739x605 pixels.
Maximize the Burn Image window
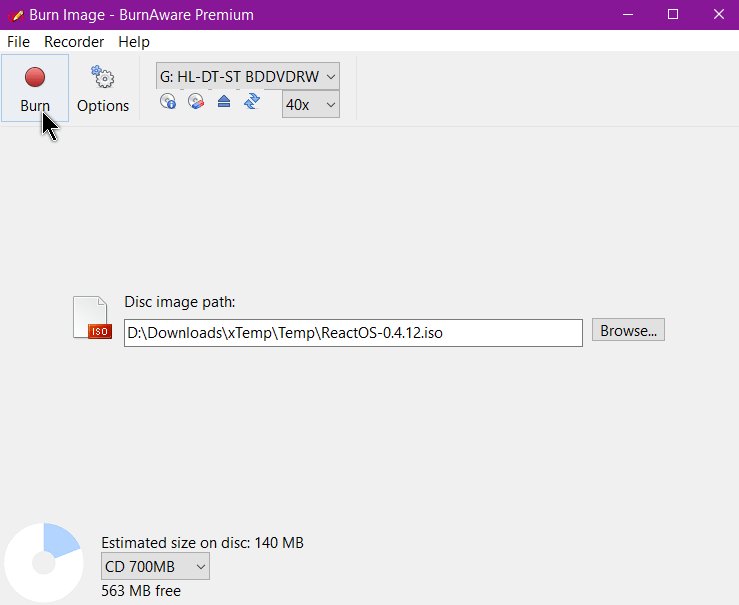673,15
